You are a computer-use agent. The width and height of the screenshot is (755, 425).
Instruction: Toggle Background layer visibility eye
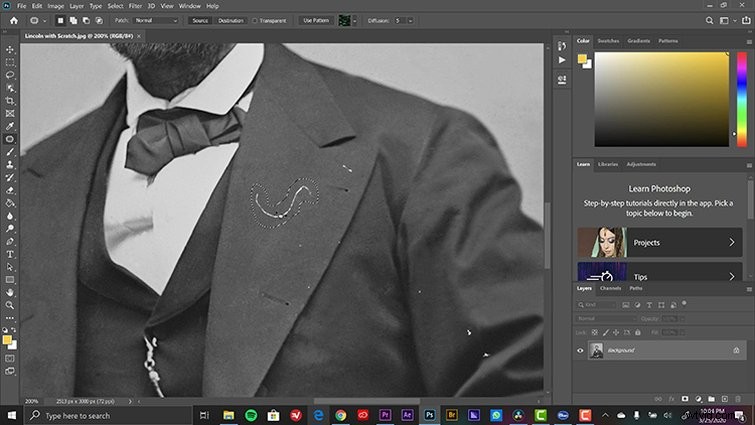pyautogui.click(x=580, y=350)
